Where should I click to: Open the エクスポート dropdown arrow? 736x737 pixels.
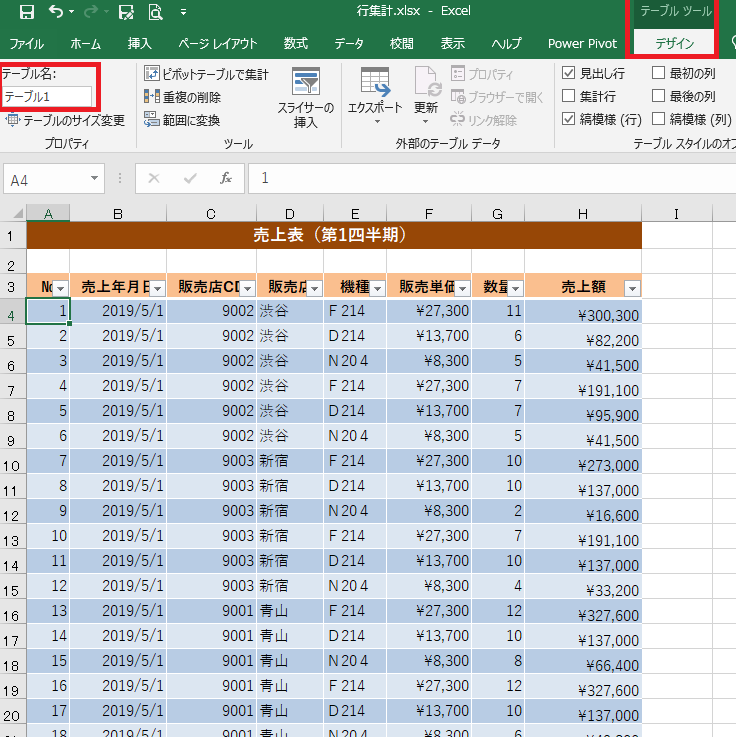[x=376, y=122]
